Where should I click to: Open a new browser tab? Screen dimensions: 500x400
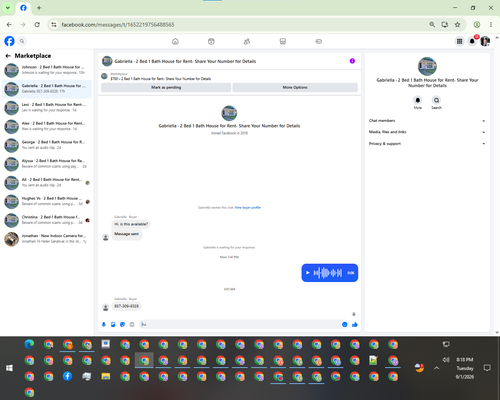click(x=39, y=8)
